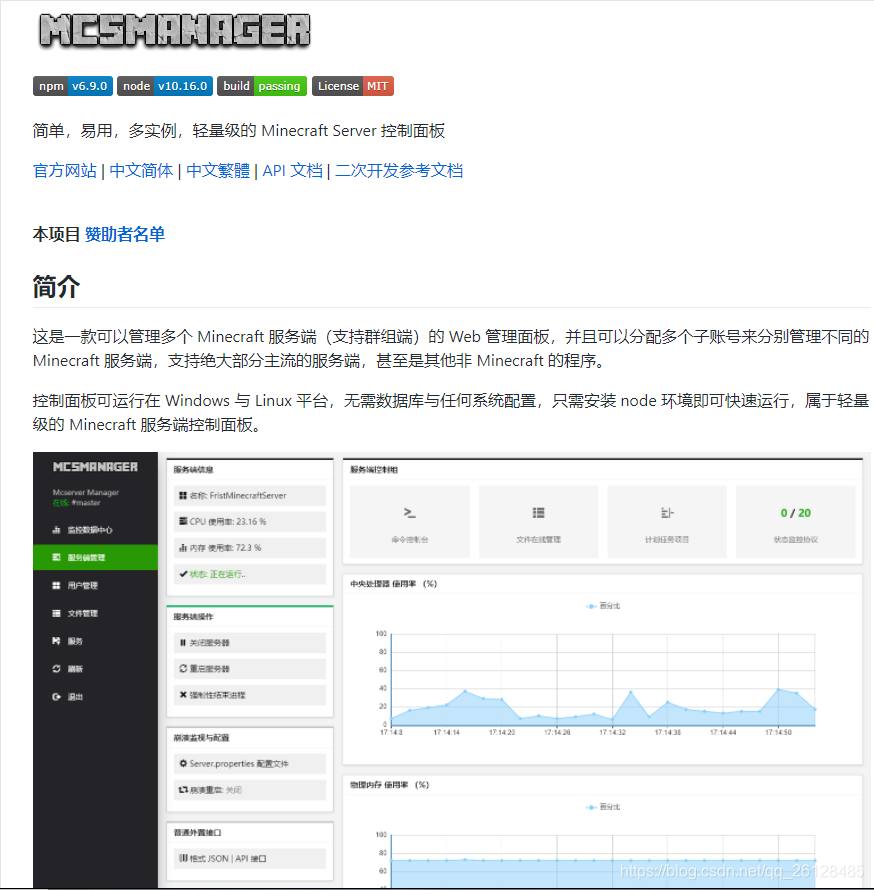The image size is (874, 890).
Task: Click the node v10.16.0 badge
Action: point(165,86)
